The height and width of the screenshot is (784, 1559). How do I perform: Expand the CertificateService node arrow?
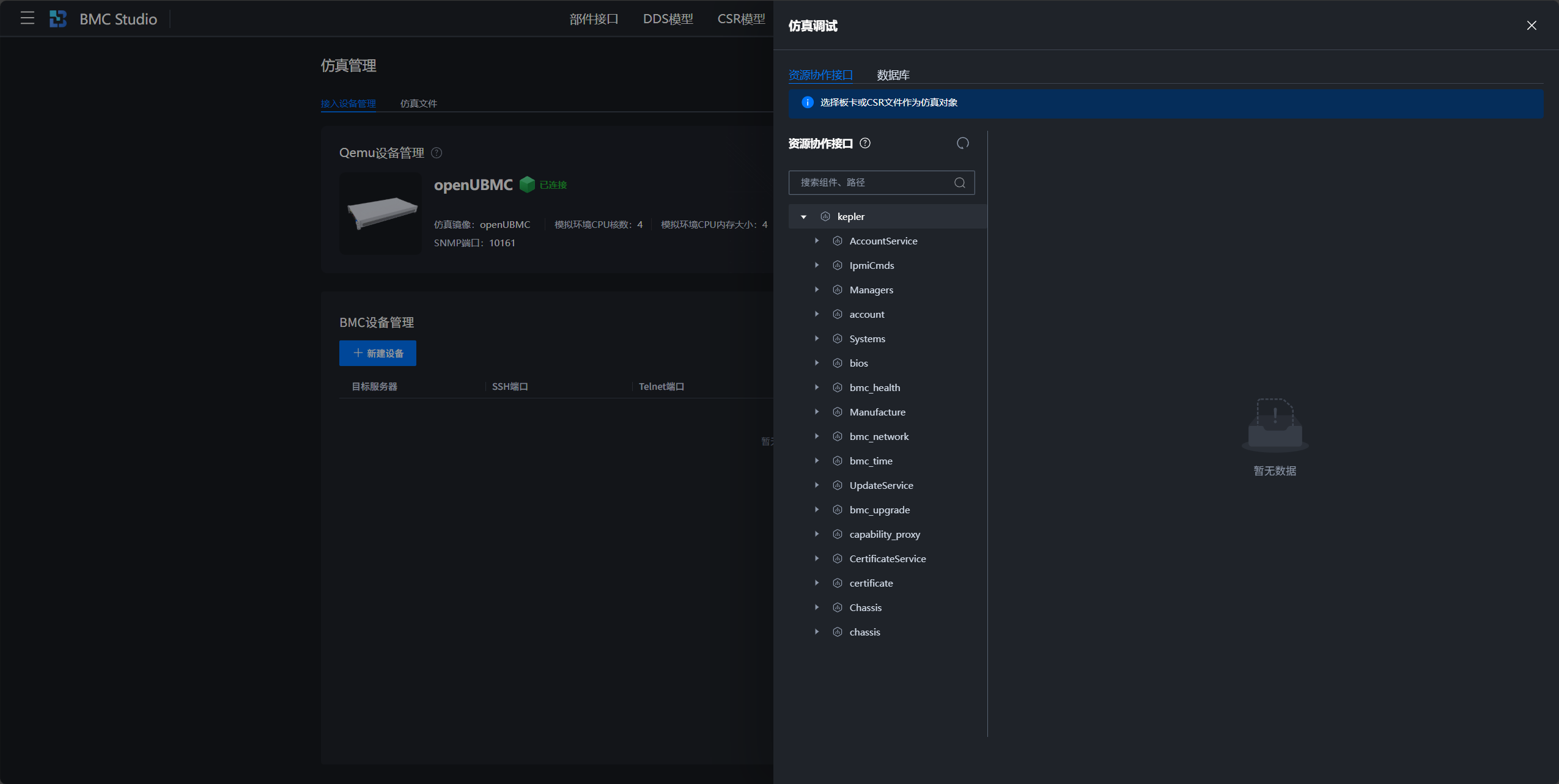816,559
